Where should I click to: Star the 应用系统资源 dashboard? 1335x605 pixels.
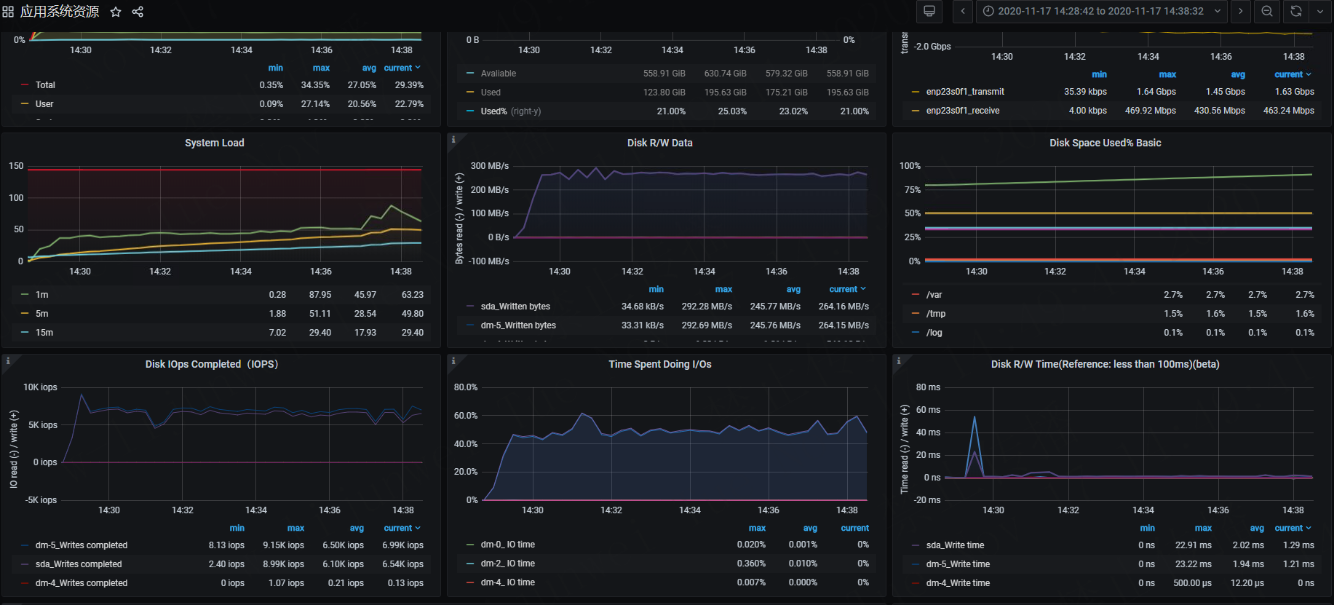click(x=116, y=12)
